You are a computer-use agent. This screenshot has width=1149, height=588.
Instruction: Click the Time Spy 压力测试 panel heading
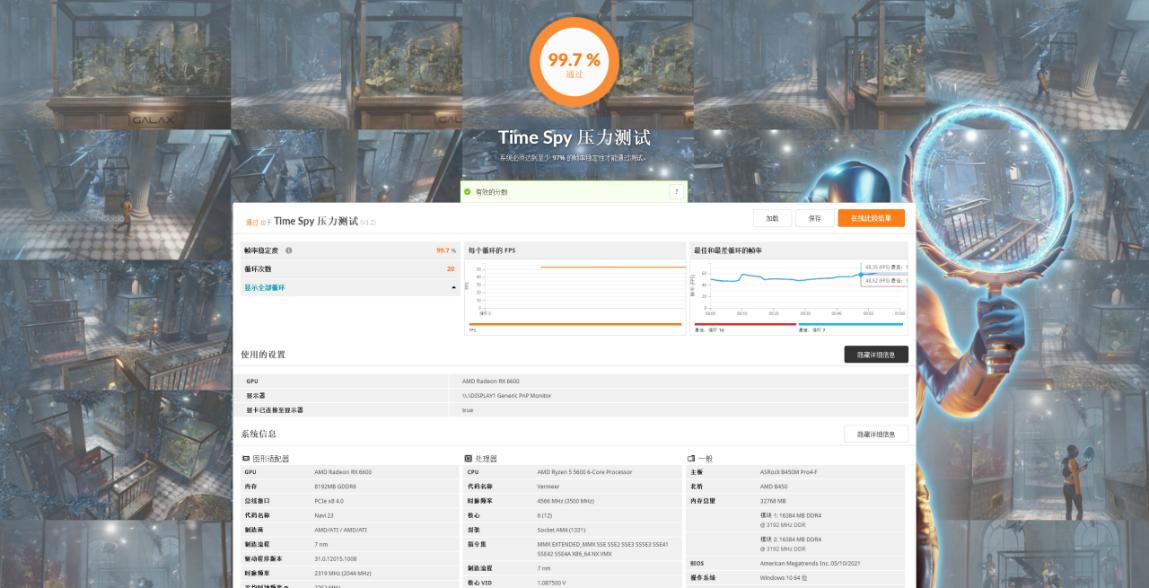tap(316, 221)
